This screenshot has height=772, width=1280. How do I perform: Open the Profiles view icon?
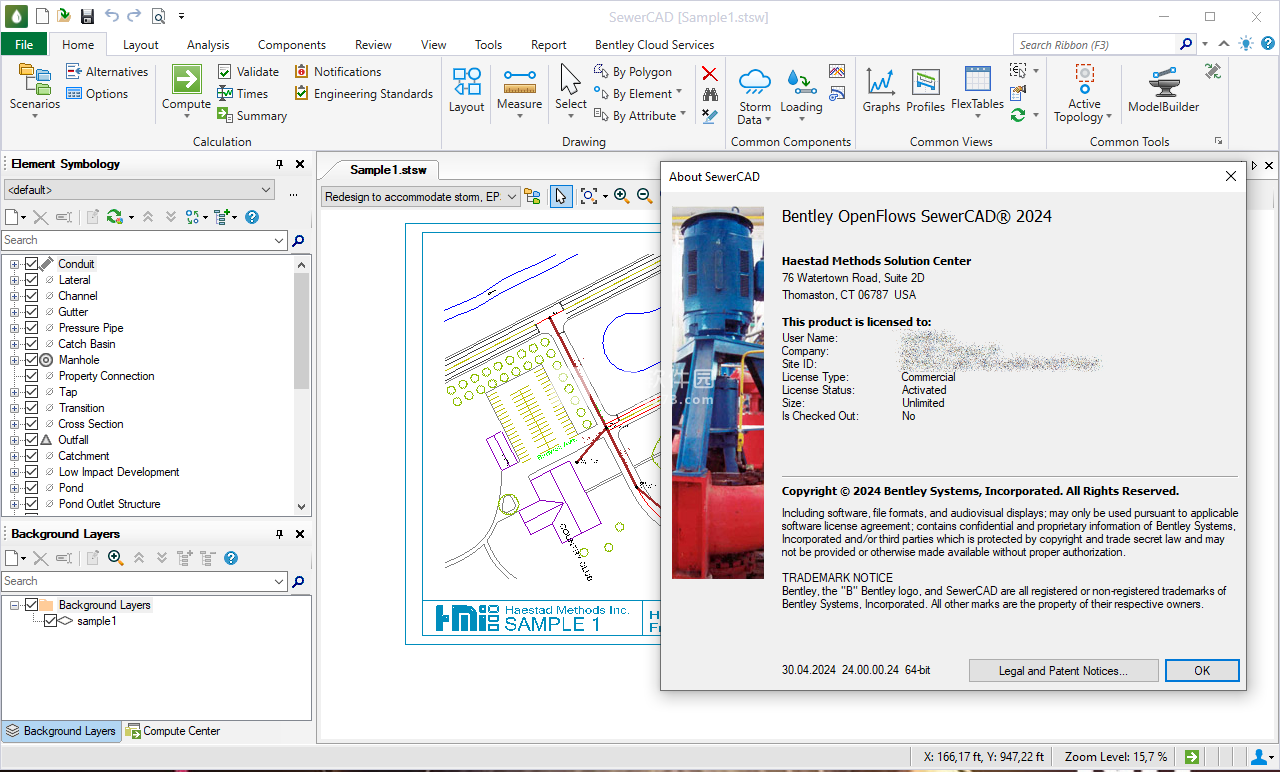click(x=925, y=81)
